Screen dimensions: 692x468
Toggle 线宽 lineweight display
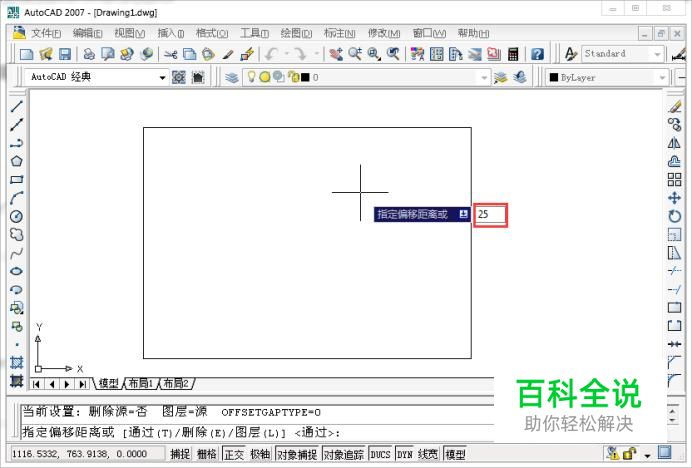[428, 454]
